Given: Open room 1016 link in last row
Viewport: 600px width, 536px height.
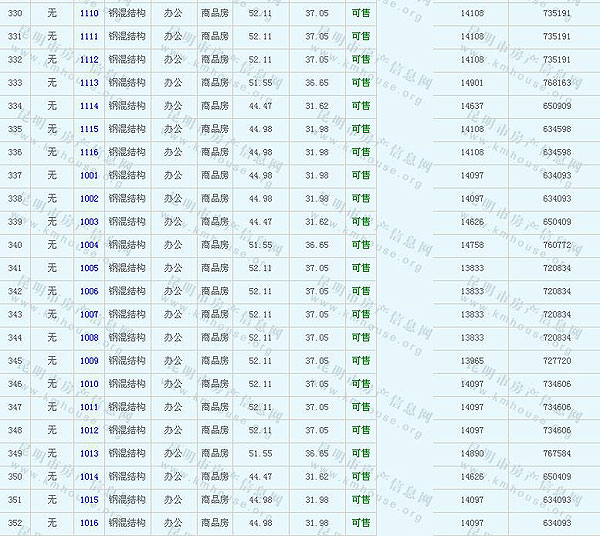Looking at the screenshot, I should pyautogui.click(x=89, y=523).
